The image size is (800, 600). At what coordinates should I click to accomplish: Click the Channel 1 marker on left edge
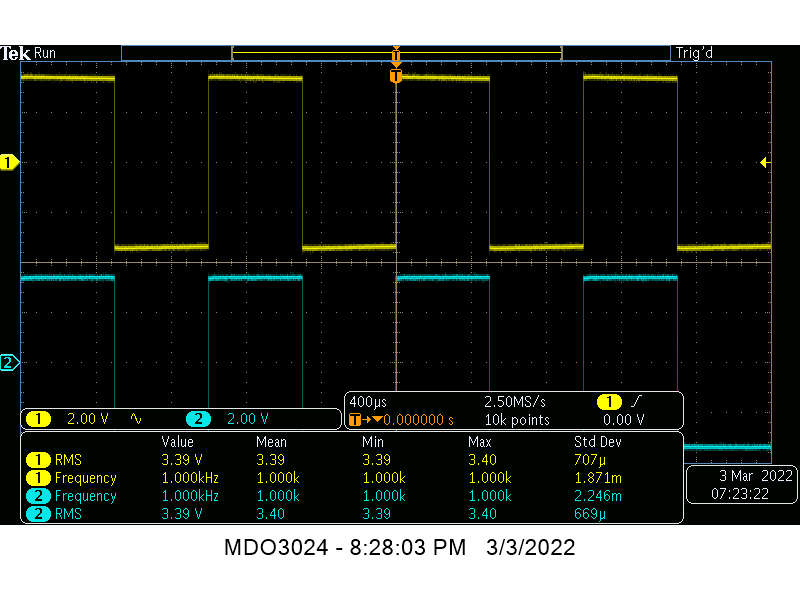pyautogui.click(x=8, y=162)
